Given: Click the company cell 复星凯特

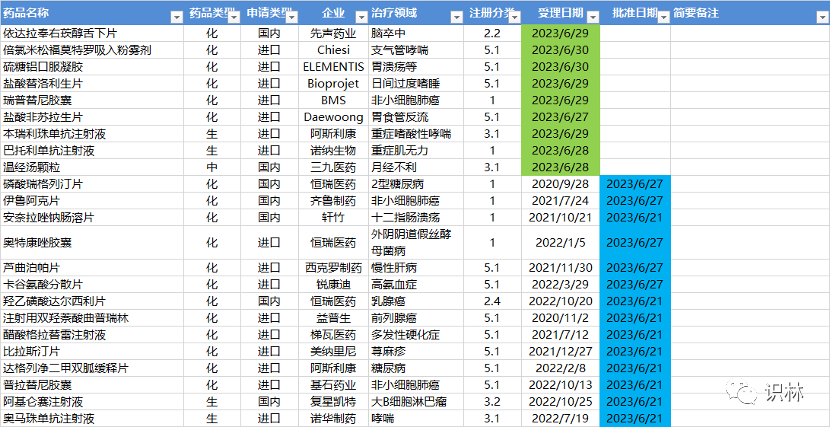Looking at the screenshot, I should pos(333,402).
